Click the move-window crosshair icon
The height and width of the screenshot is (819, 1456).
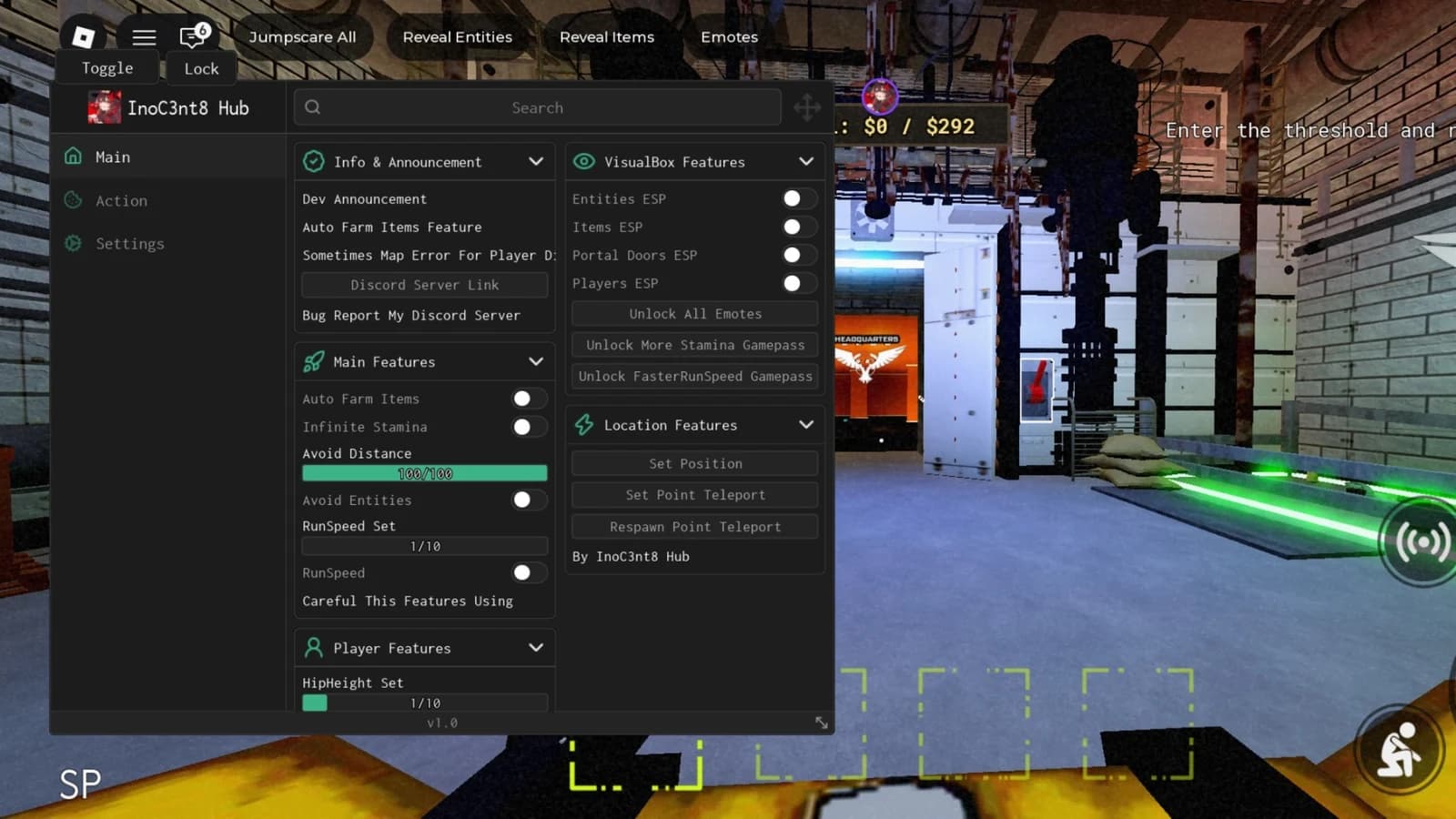click(x=807, y=107)
